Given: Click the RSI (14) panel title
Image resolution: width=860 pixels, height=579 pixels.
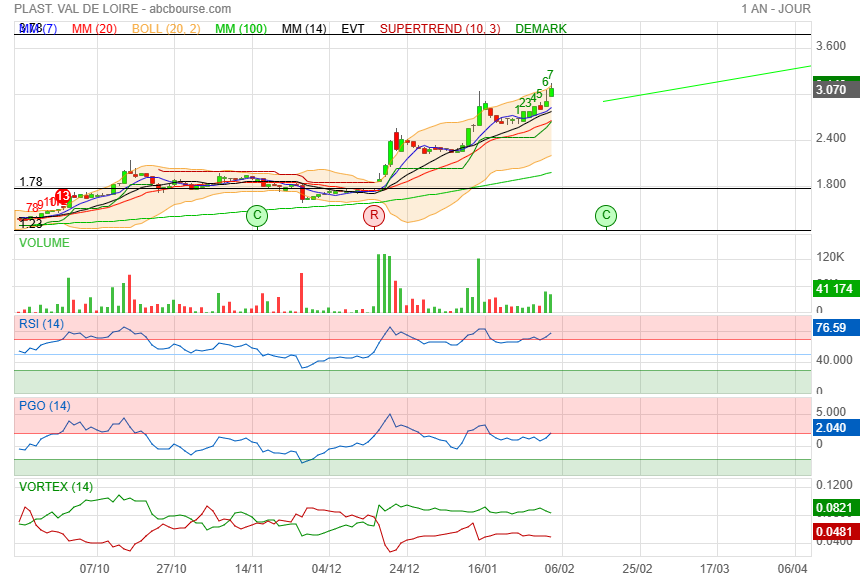Looking at the screenshot, I should (x=42, y=323).
